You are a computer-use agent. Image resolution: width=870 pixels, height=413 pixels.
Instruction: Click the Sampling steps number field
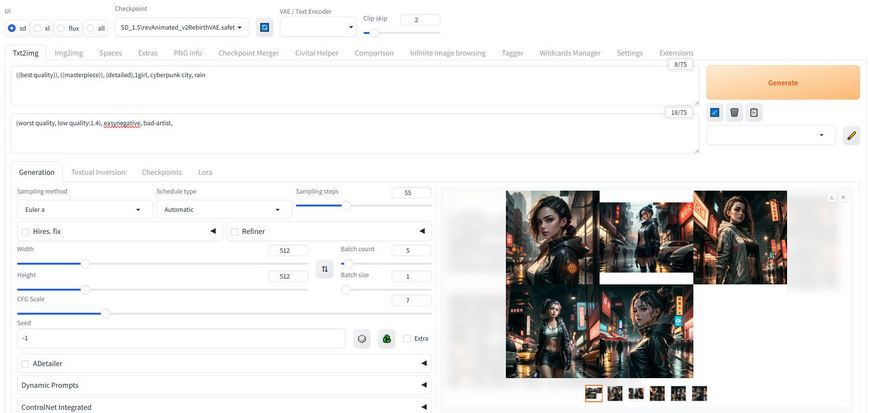point(411,193)
